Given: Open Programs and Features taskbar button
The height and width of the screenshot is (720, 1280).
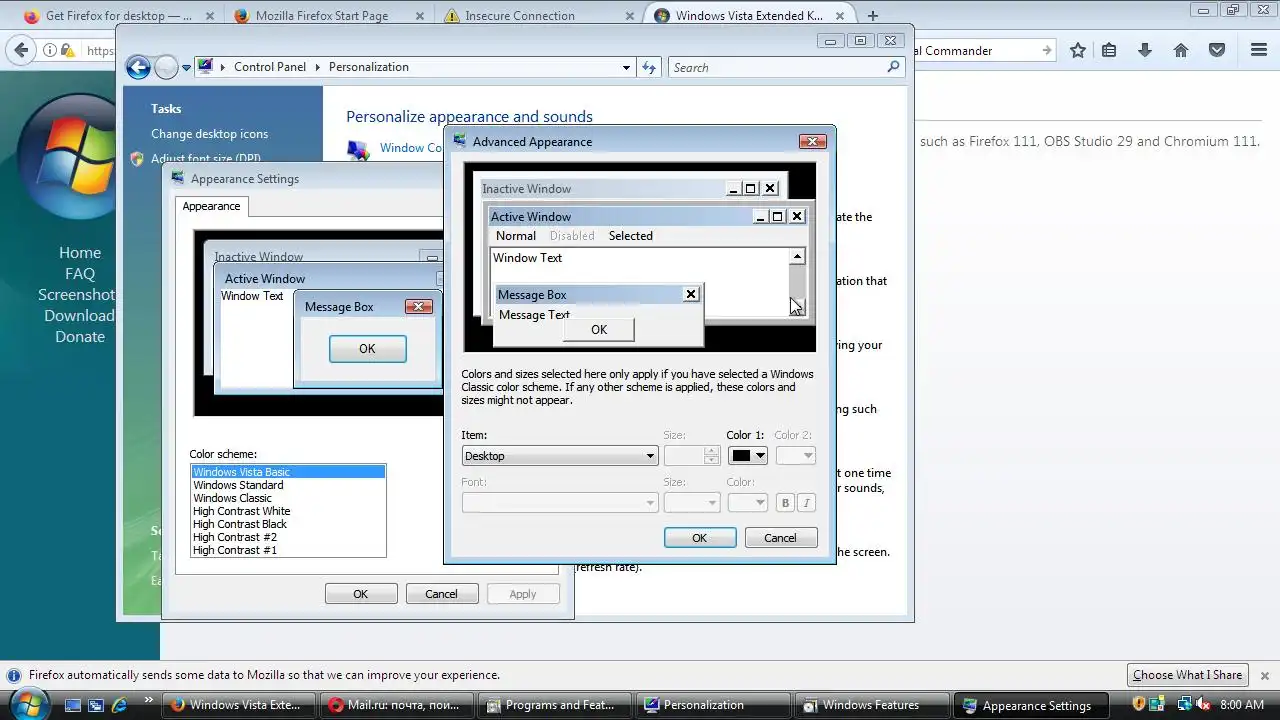Looking at the screenshot, I should [554, 705].
